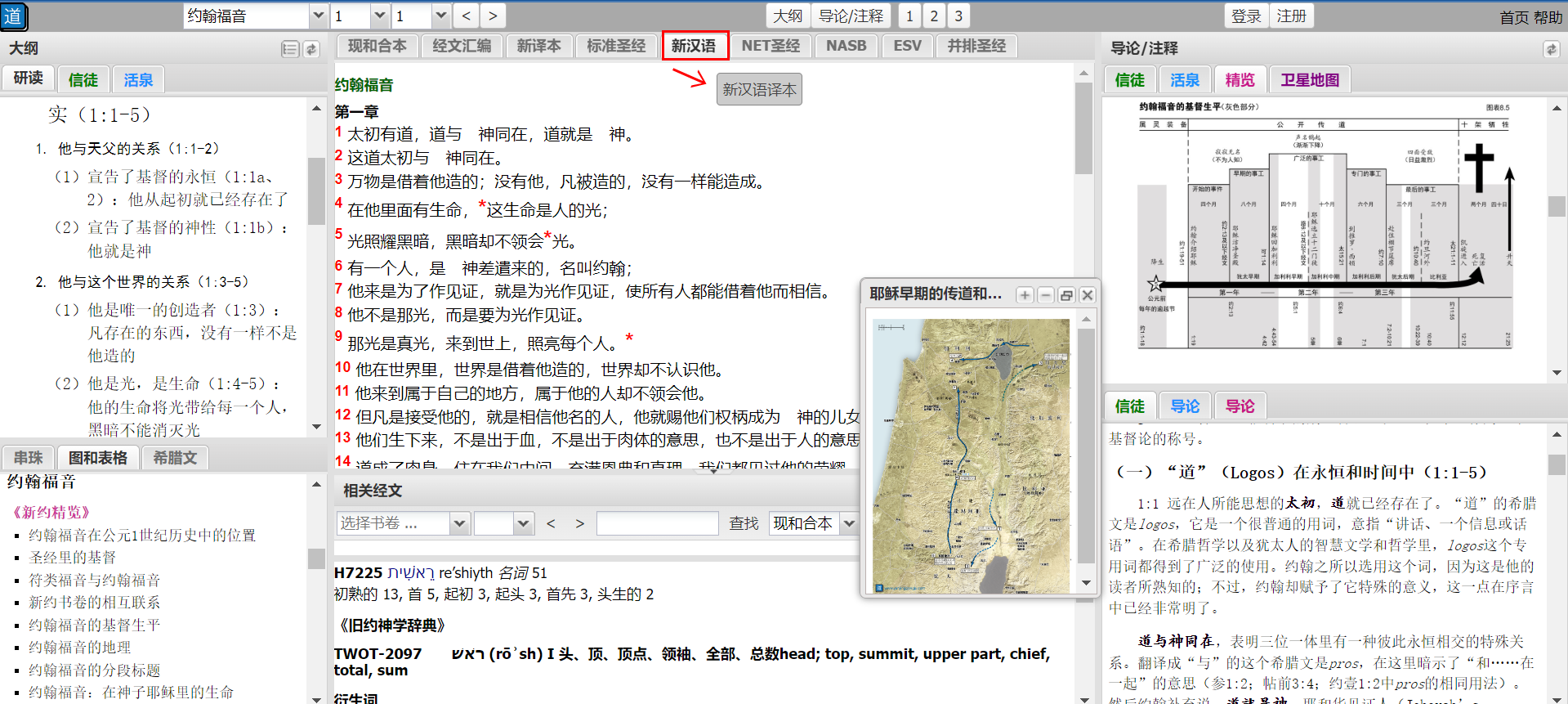The height and width of the screenshot is (704, 1568).
Task: Click the swap icon in 导论/注释 panel header
Action: [x=1551, y=49]
